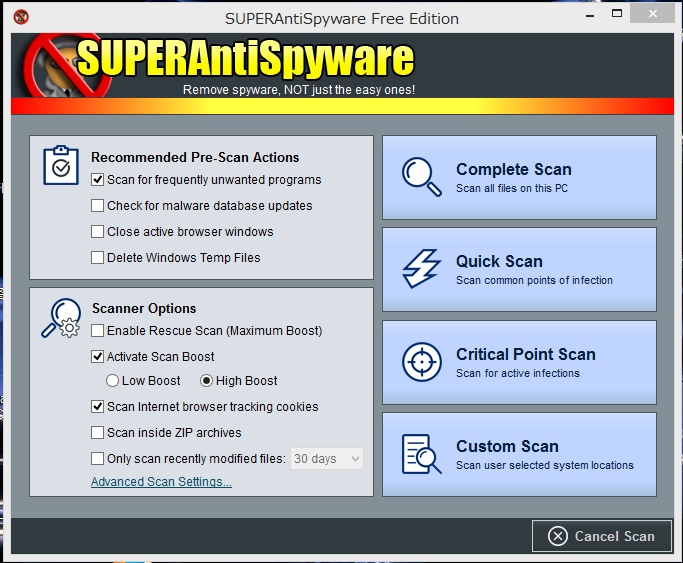The width and height of the screenshot is (683, 563).
Task: Tick Delete Windows Temp Files checkbox
Action: click(97, 257)
